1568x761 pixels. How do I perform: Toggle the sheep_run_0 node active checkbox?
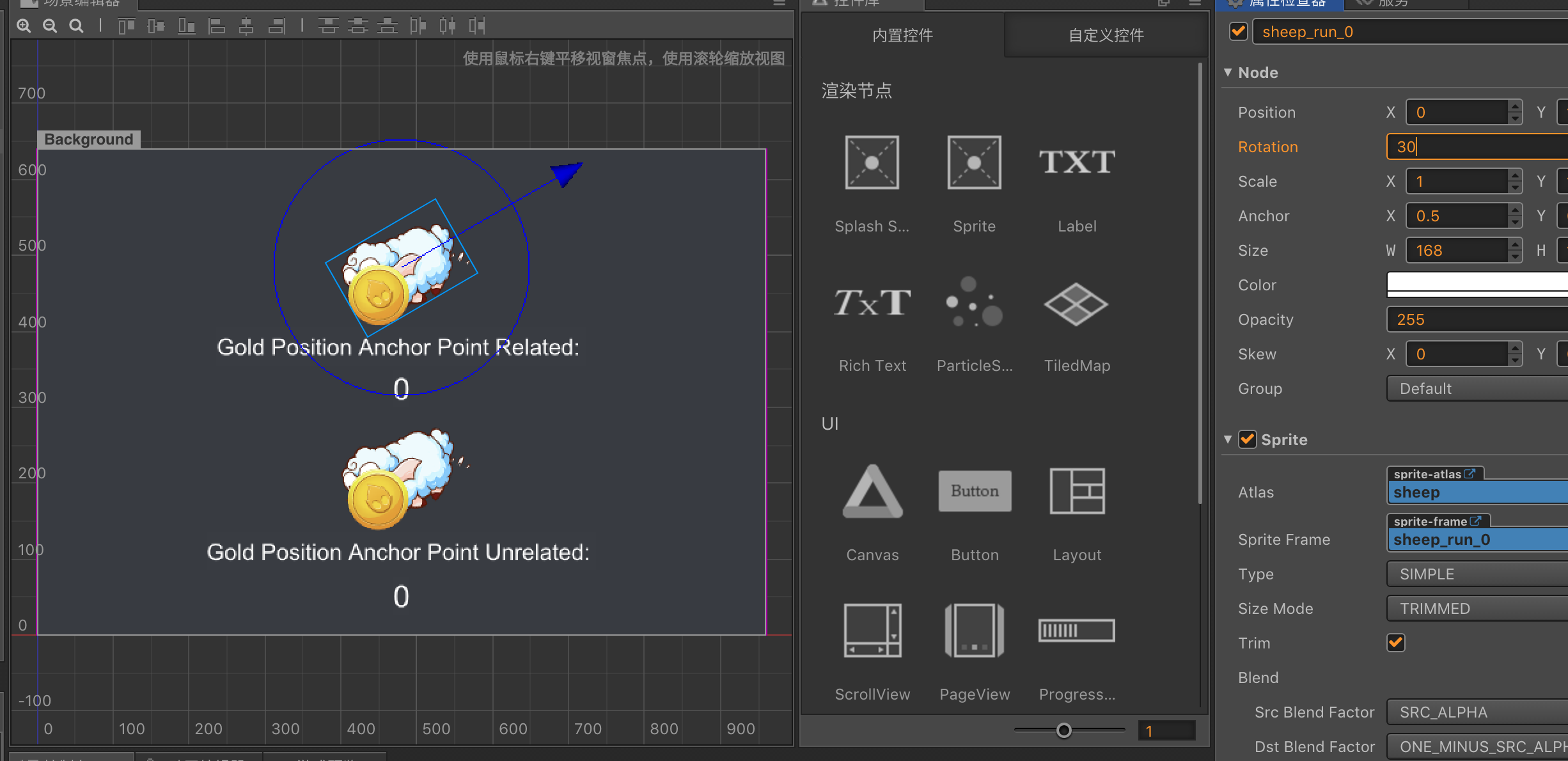[x=1239, y=31]
